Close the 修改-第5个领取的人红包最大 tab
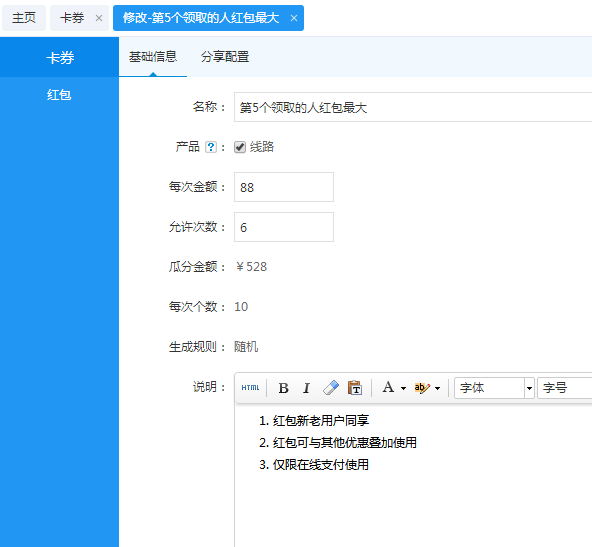Screen dimensions: 592x547 tap(294, 18)
